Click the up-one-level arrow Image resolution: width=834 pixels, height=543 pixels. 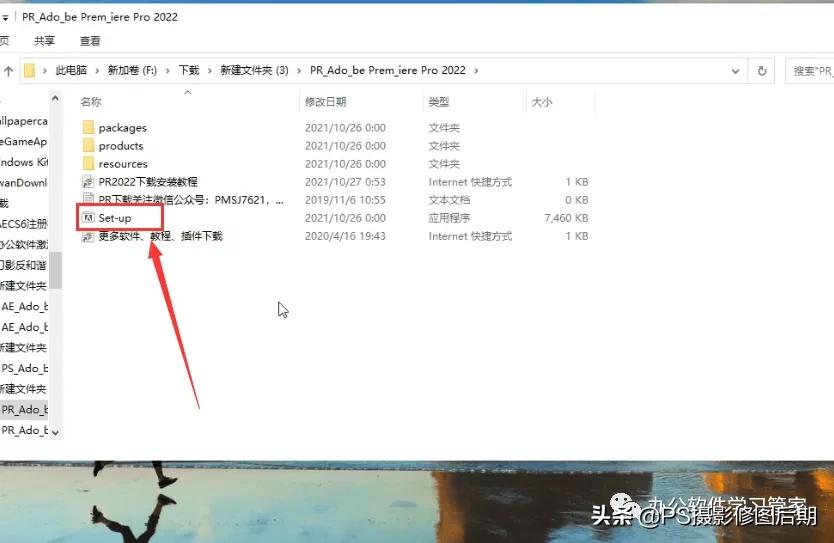[x=9, y=70]
